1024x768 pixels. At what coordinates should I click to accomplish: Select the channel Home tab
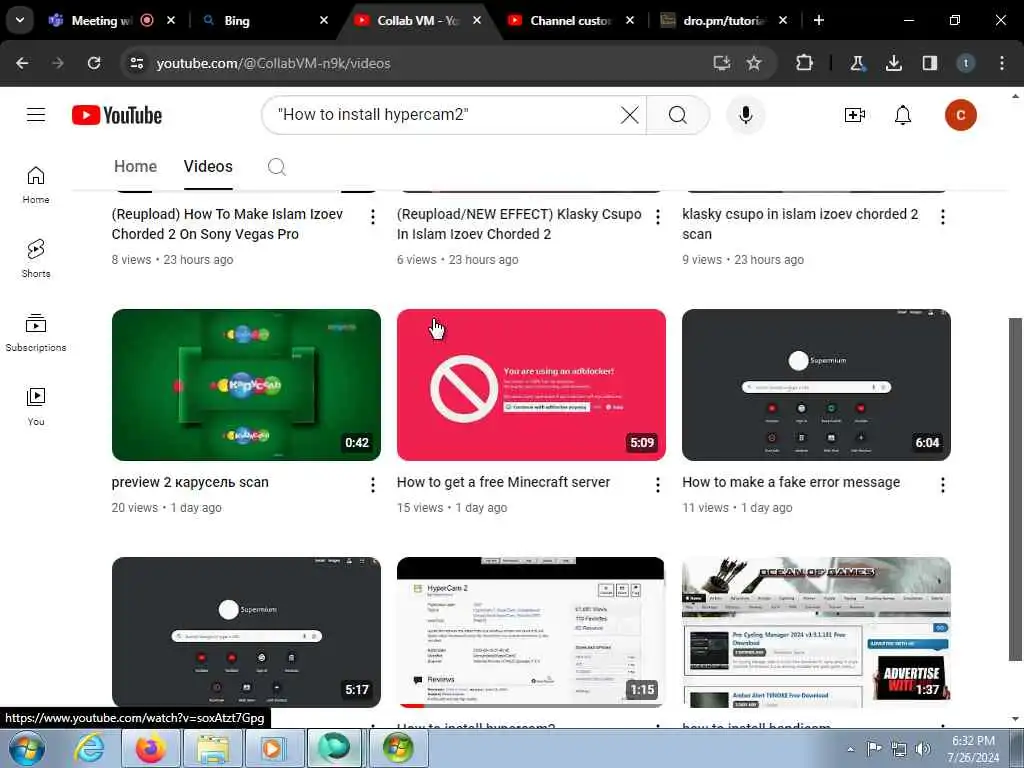[x=135, y=167]
